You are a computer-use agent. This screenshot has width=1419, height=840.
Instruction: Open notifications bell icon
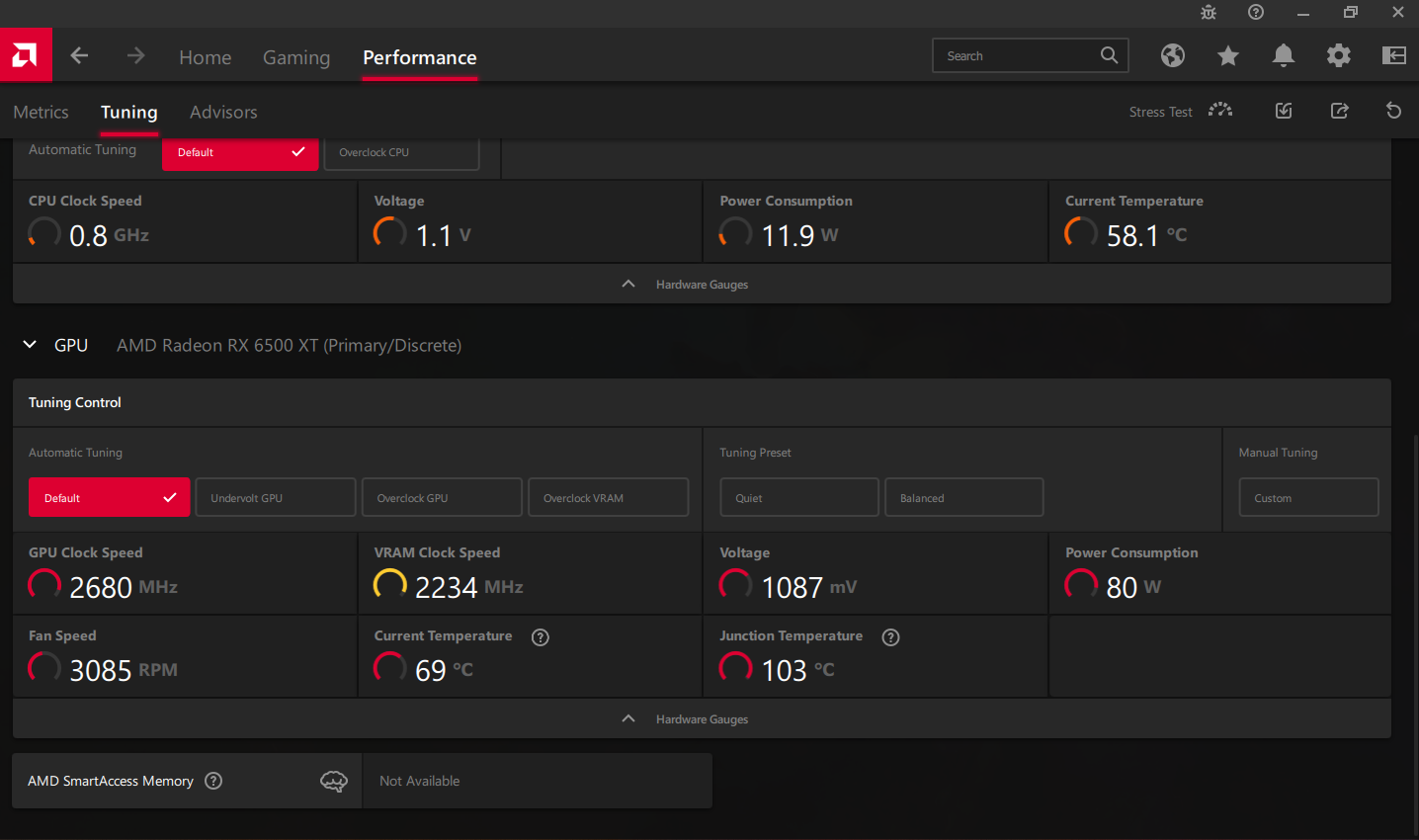pos(1284,55)
